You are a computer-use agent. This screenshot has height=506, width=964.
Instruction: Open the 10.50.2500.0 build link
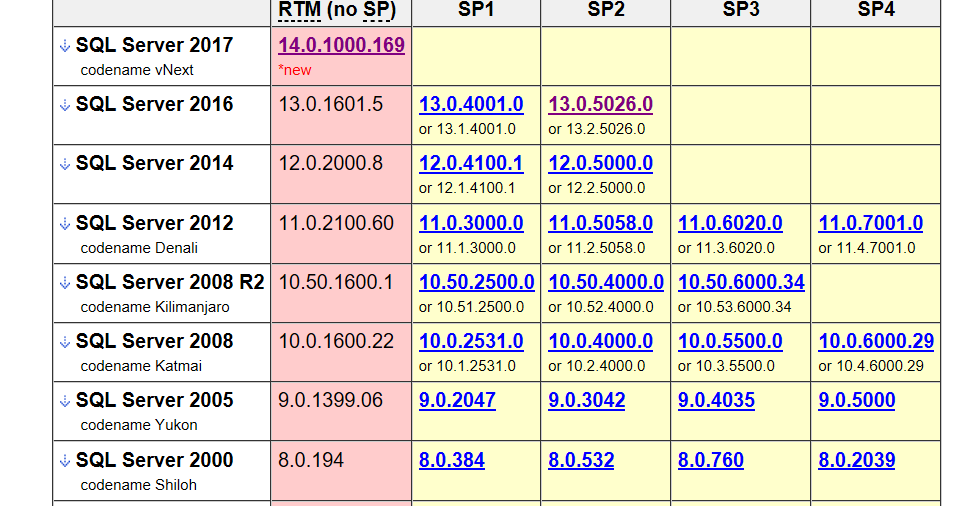tap(476, 282)
